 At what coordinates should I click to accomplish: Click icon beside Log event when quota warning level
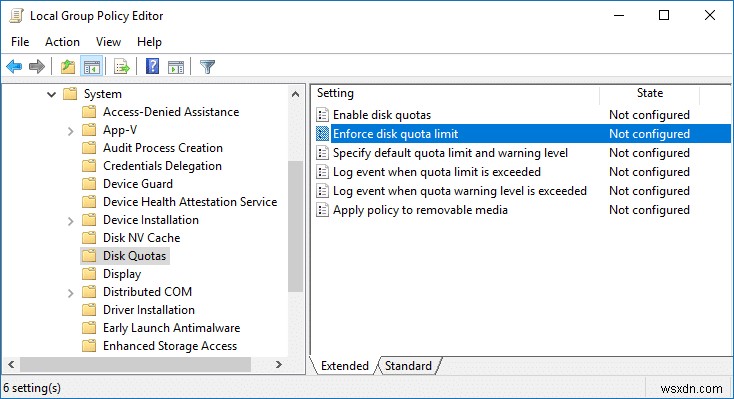tap(323, 191)
